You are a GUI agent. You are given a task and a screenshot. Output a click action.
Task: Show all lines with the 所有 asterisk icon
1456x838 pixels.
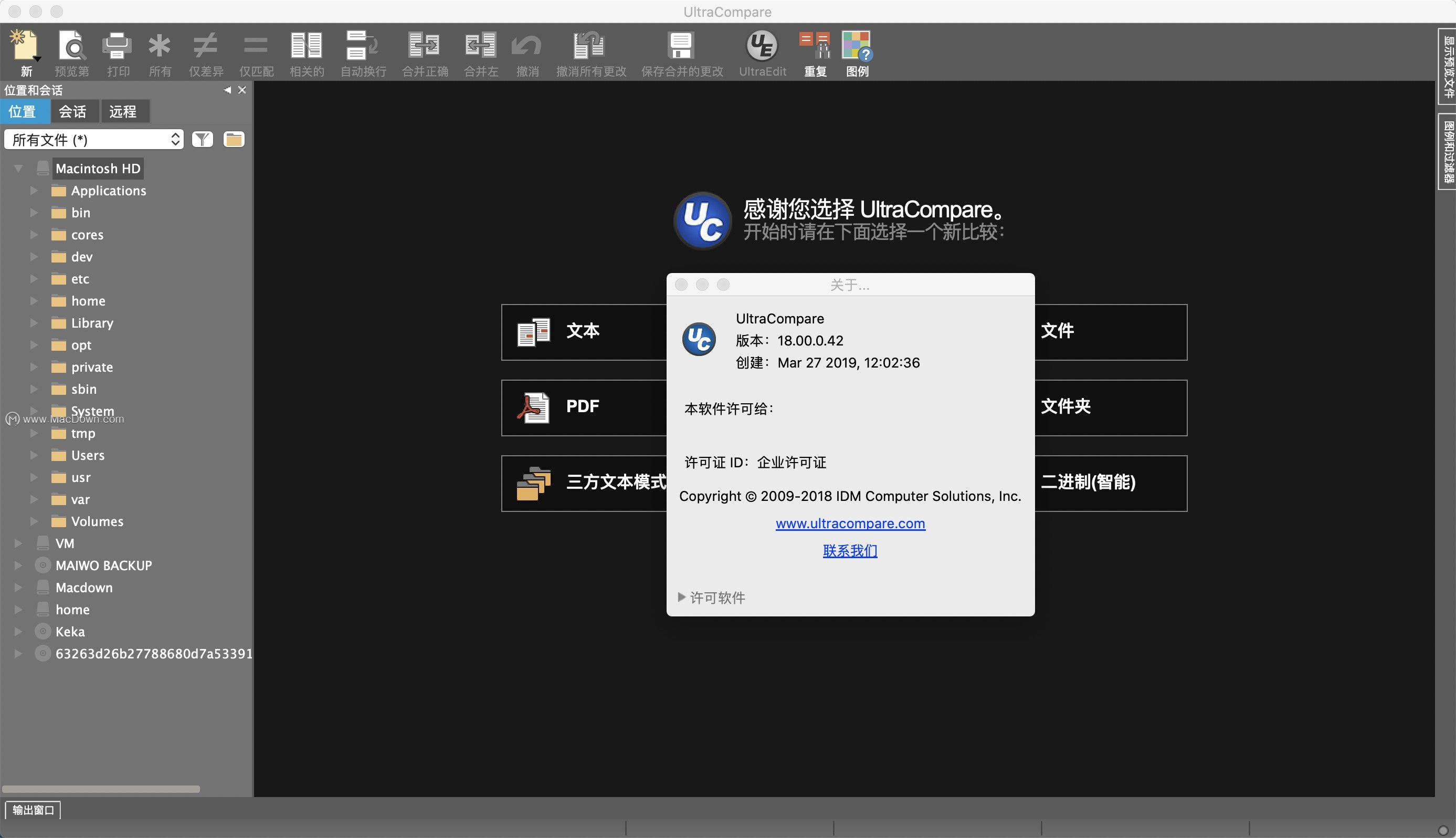[x=160, y=46]
